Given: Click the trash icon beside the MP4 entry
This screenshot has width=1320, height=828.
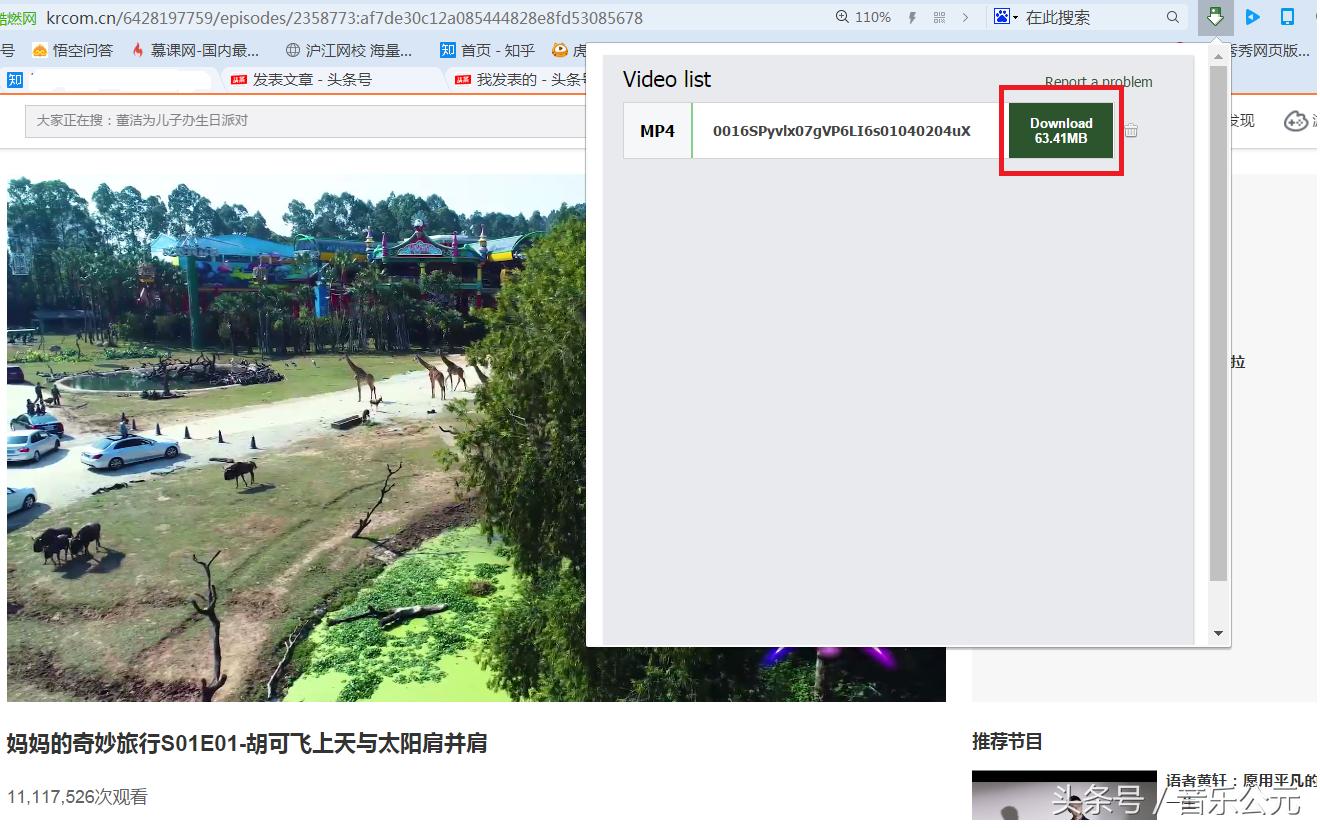Looking at the screenshot, I should coord(1131,130).
